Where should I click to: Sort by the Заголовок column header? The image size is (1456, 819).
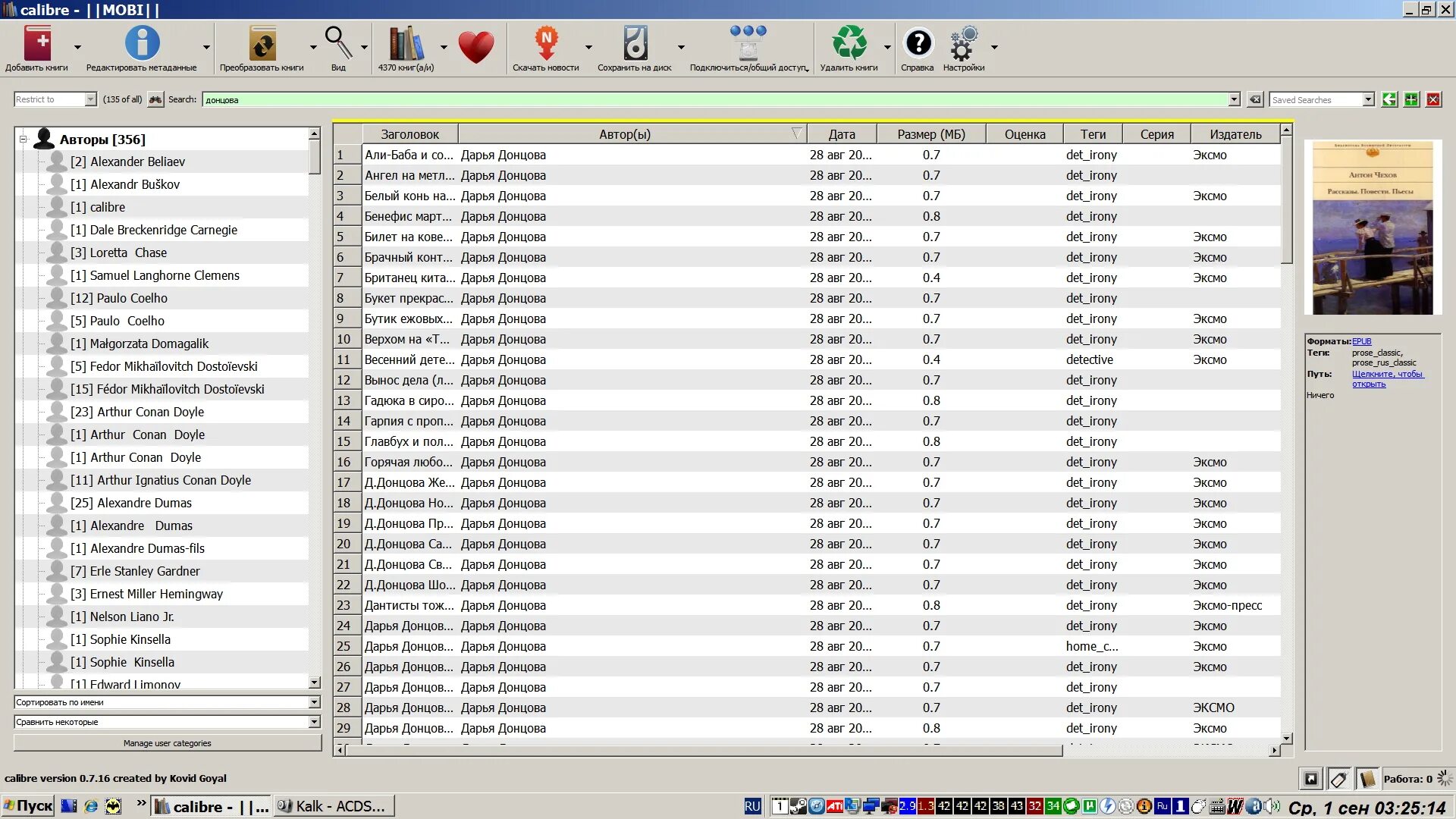coord(409,134)
